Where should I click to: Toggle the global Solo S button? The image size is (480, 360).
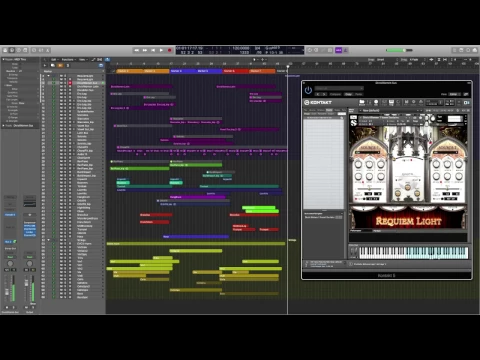pos(68,65)
